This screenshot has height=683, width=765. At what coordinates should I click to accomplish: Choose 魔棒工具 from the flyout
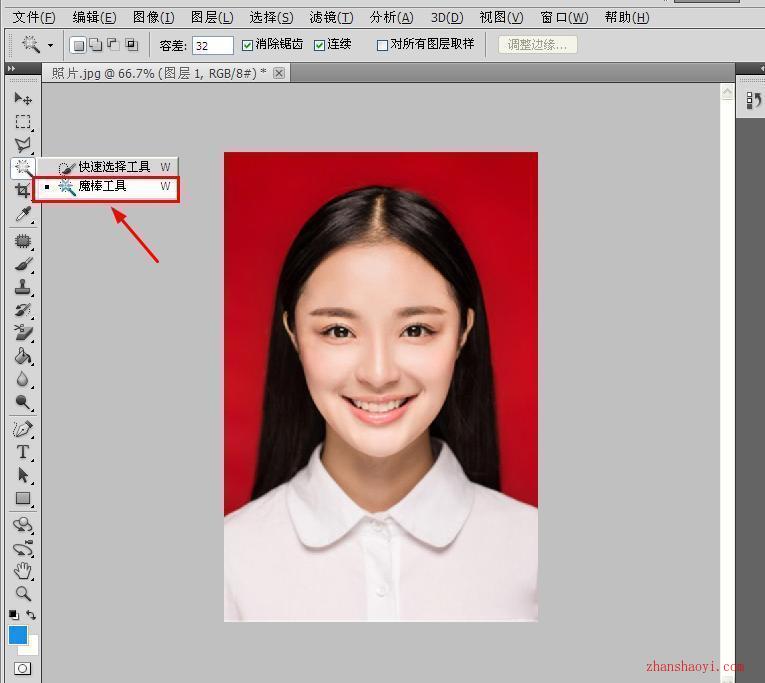106,186
